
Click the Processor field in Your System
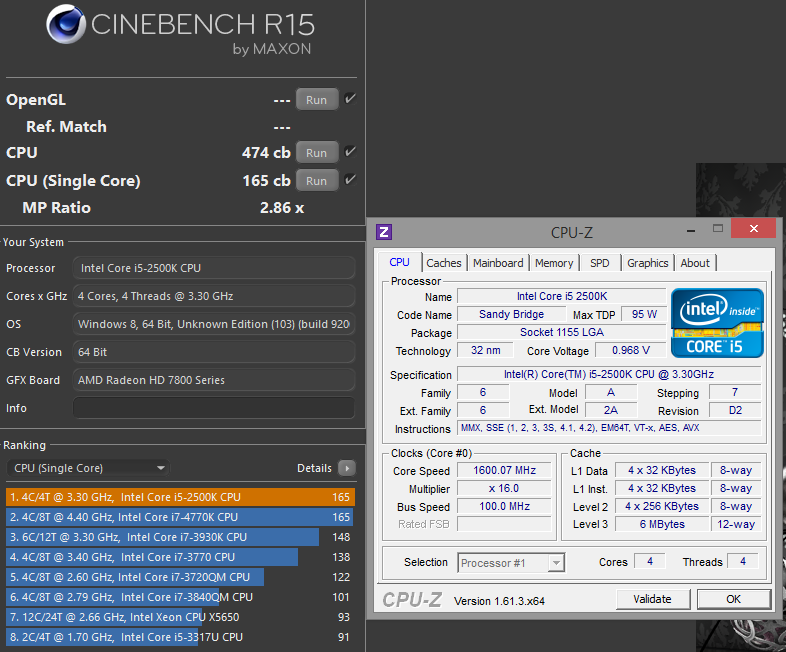tap(214, 268)
